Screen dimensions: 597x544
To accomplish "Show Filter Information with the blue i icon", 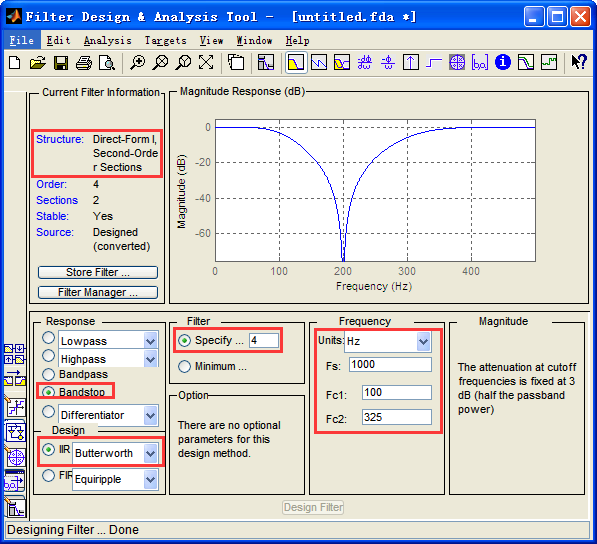I will (x=503, y=62).
